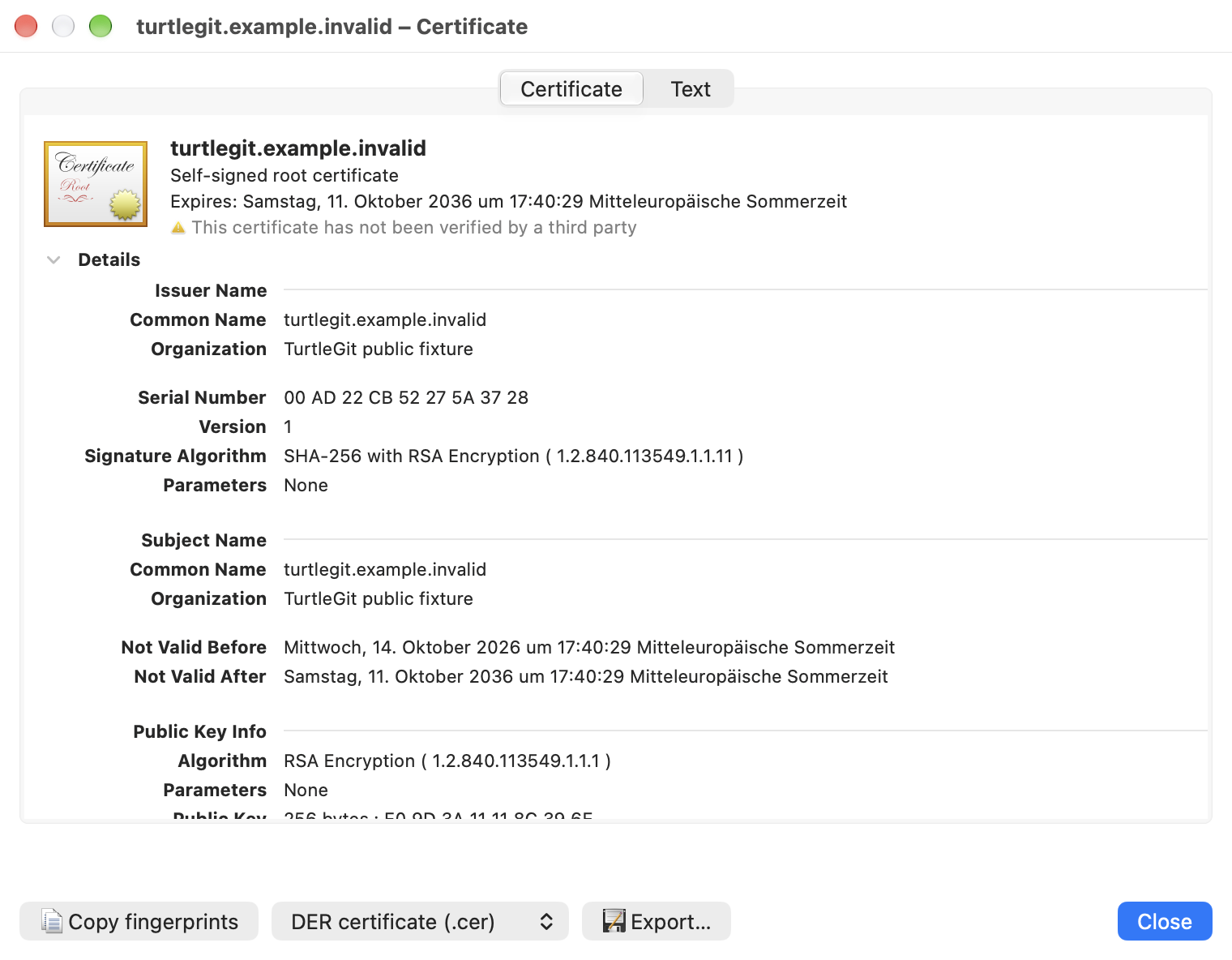Click the Not Valid After date value
The height and width of the screenshot is (960, 1232).
(586, 676)
